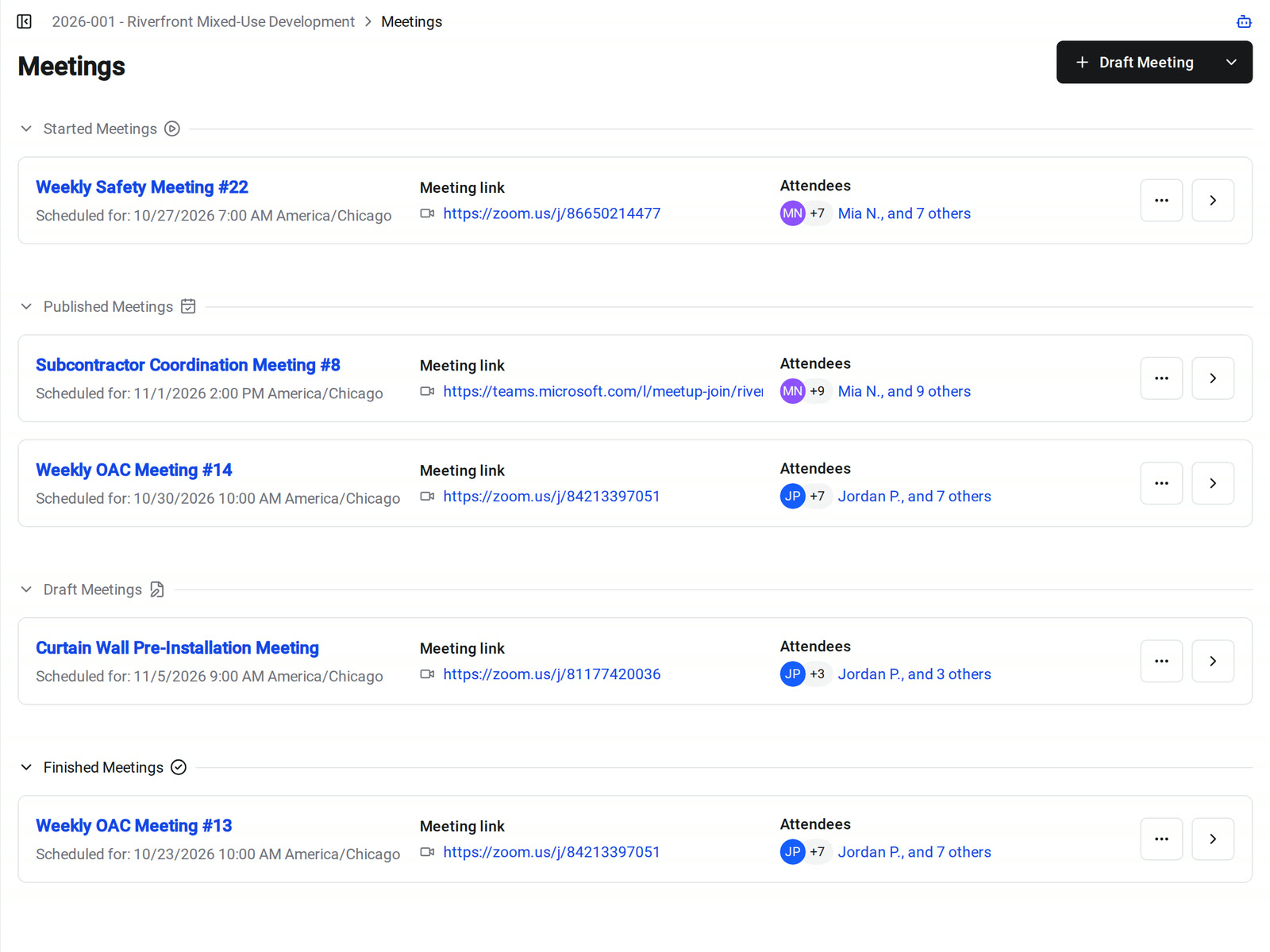Open the assistant robot icon

1244,21
